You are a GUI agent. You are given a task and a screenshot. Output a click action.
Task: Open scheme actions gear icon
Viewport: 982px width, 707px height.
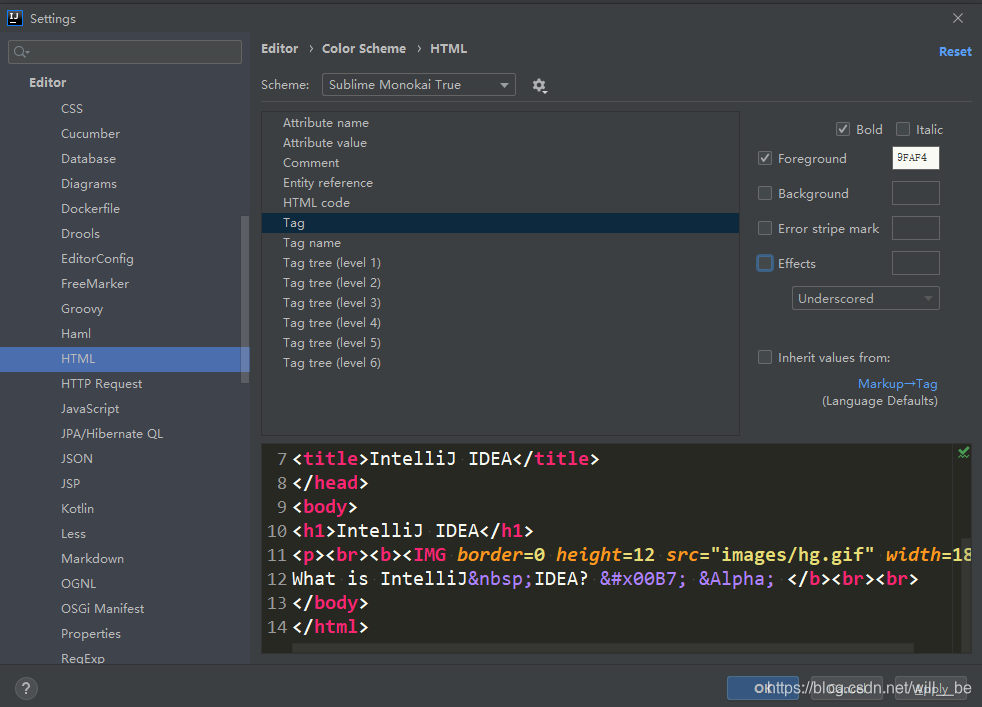(x=539, y=85)
